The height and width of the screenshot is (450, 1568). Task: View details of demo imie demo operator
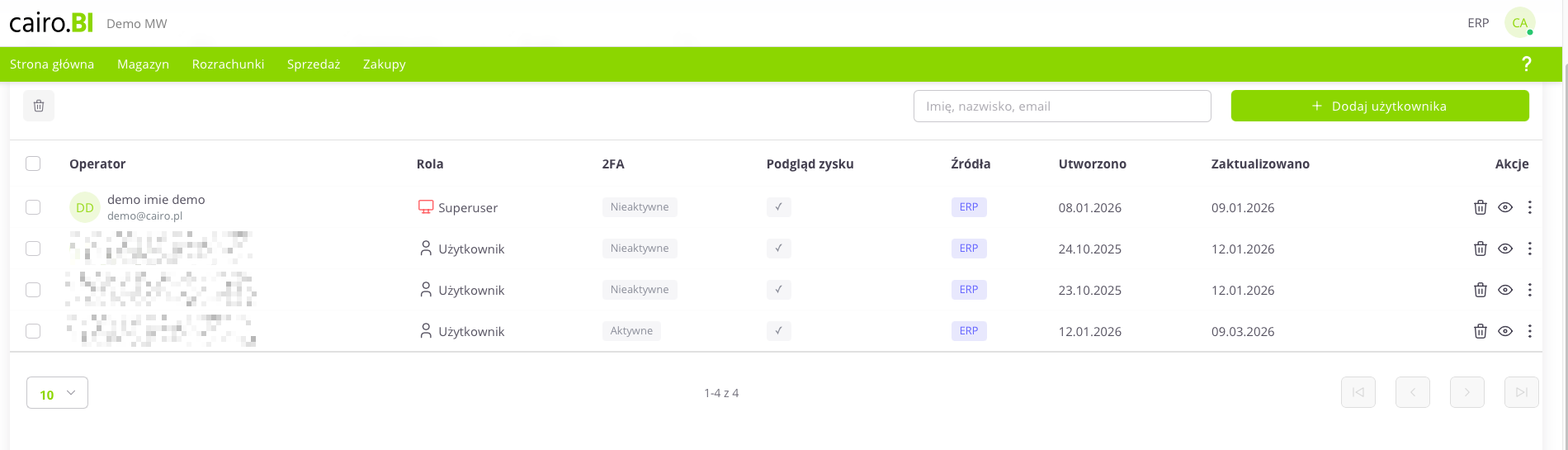1505,207
